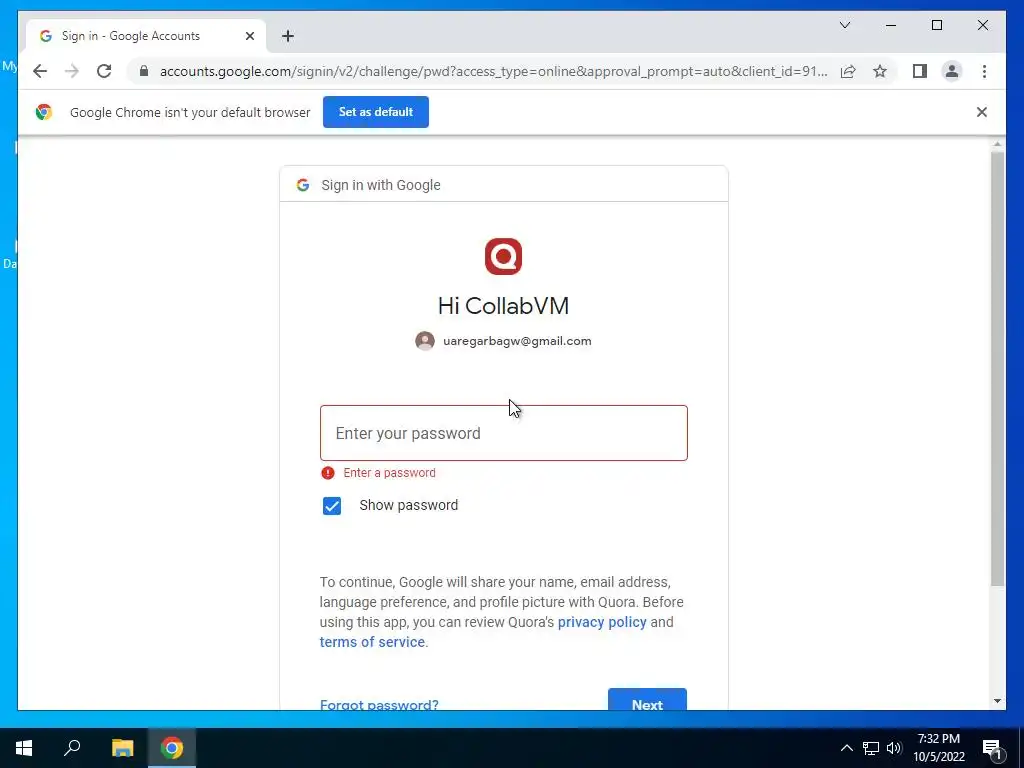1024x768 pixels.
Task: Open Windows taskbar search
Action: (x=72, y=748)
